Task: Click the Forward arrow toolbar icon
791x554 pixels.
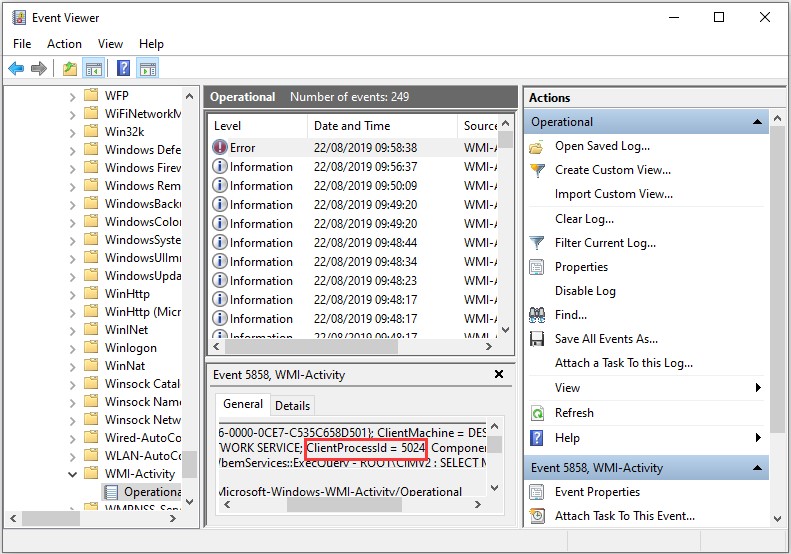Action: point(39,68)
